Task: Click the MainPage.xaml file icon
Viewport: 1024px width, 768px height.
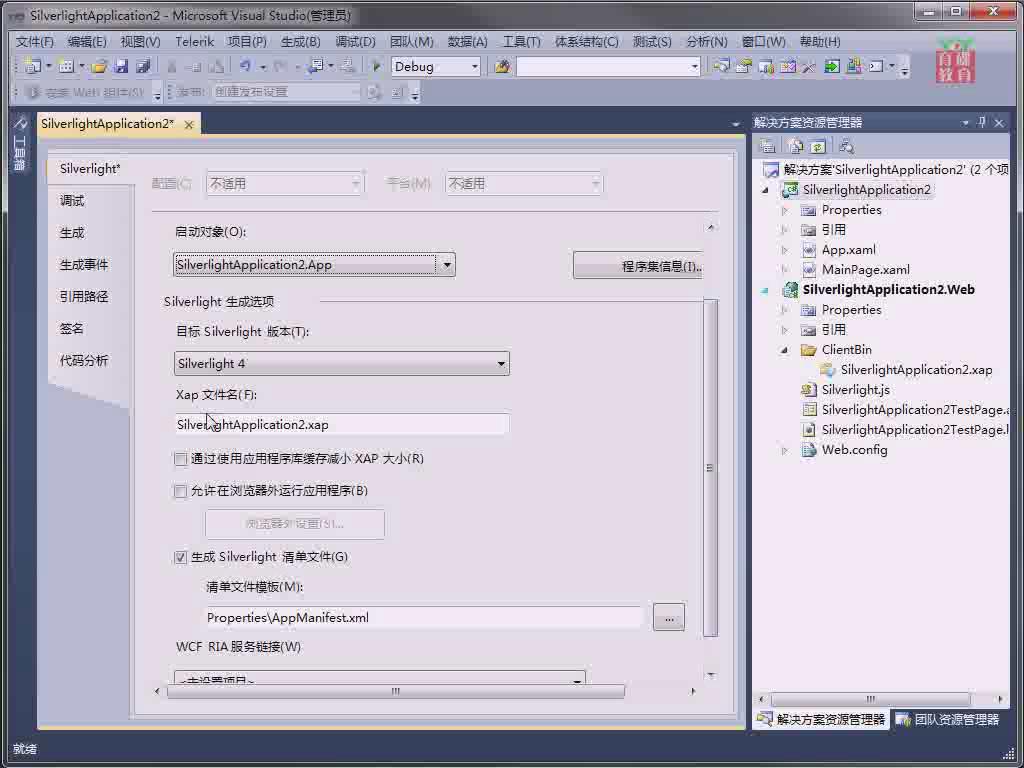Action: click(808, 270)
